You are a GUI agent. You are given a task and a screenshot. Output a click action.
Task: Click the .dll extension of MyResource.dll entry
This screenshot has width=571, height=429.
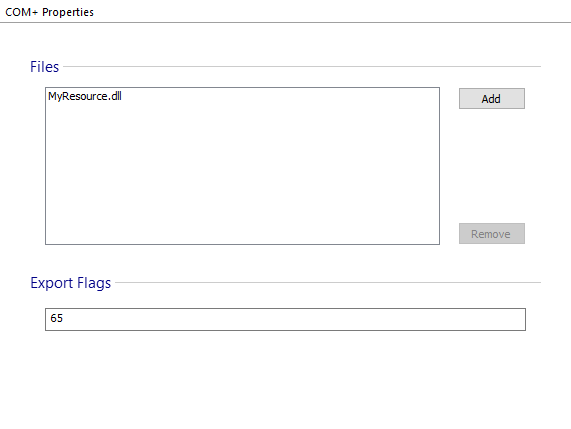click(115, 96)
